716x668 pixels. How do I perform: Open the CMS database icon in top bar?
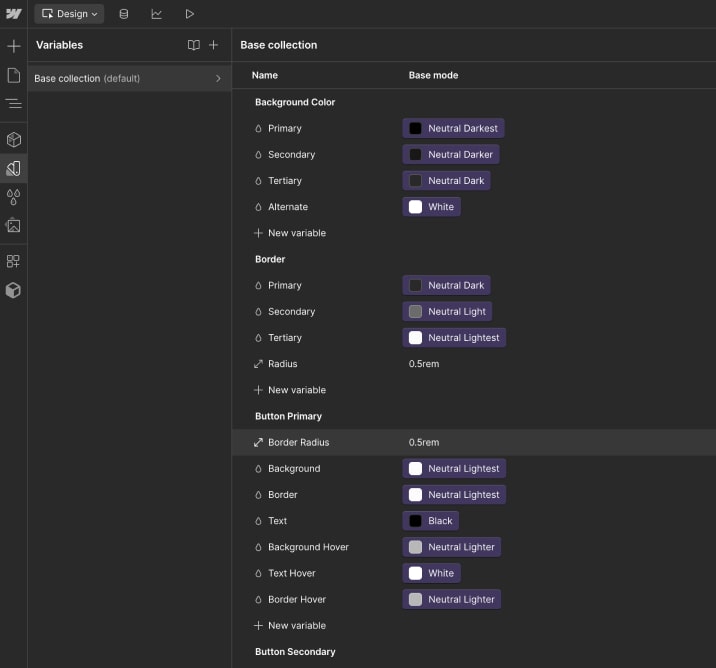click(124, 14)
